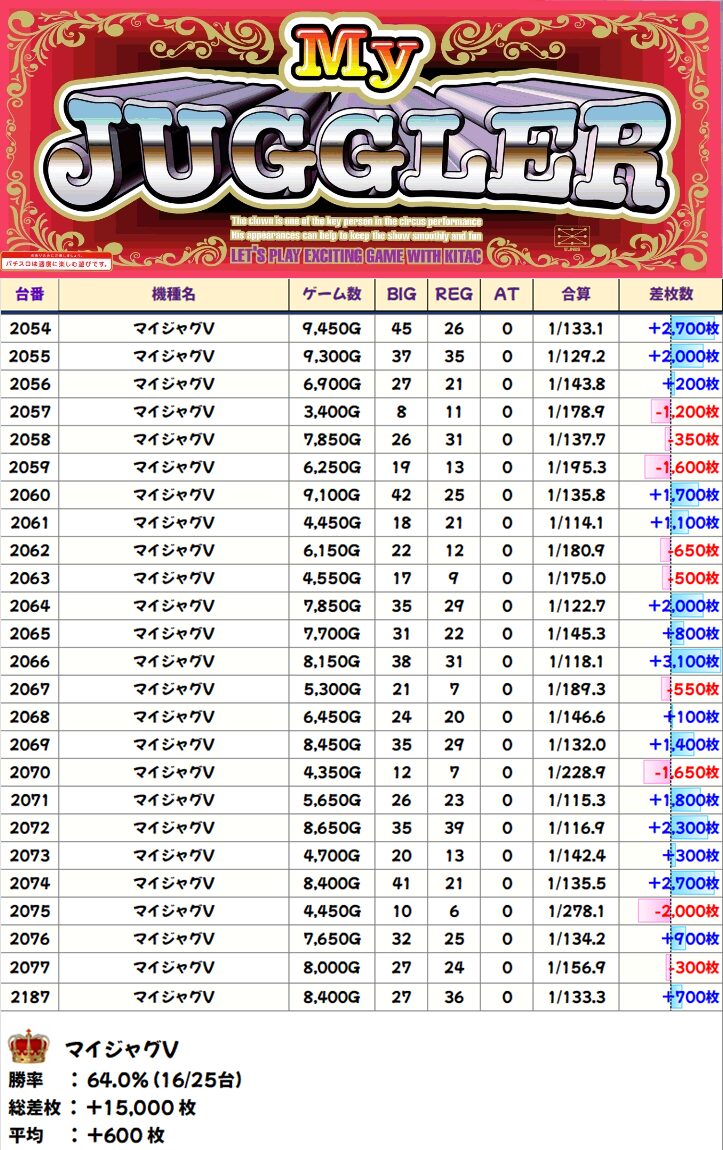Screen dimensions: 723x1150
Task: Click the 1/278.1 combined rate cell
Action: click(x=576, y=912)
